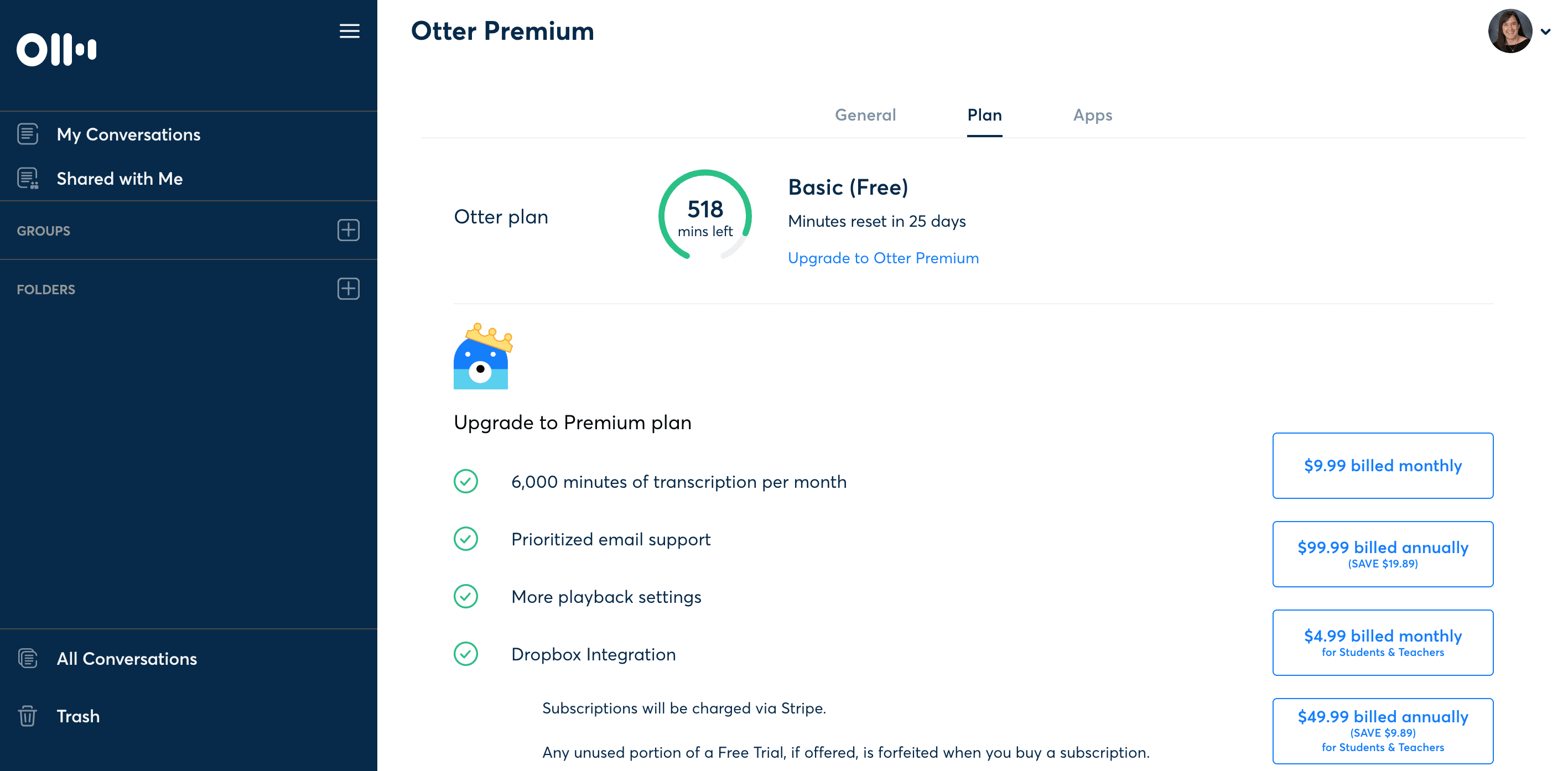This screenshot has height=771, width=1568.
Task: Switch to the General tab
Action: coord(865,115)
